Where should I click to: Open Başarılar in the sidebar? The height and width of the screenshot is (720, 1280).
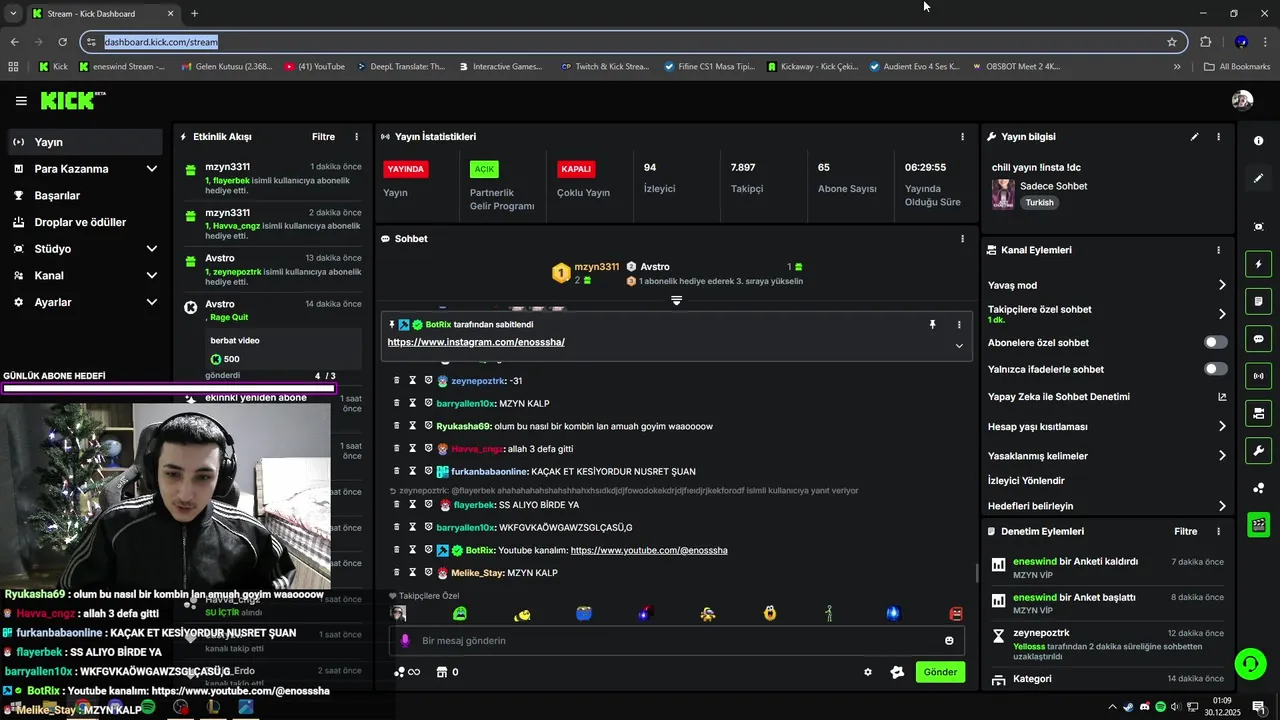84,195
